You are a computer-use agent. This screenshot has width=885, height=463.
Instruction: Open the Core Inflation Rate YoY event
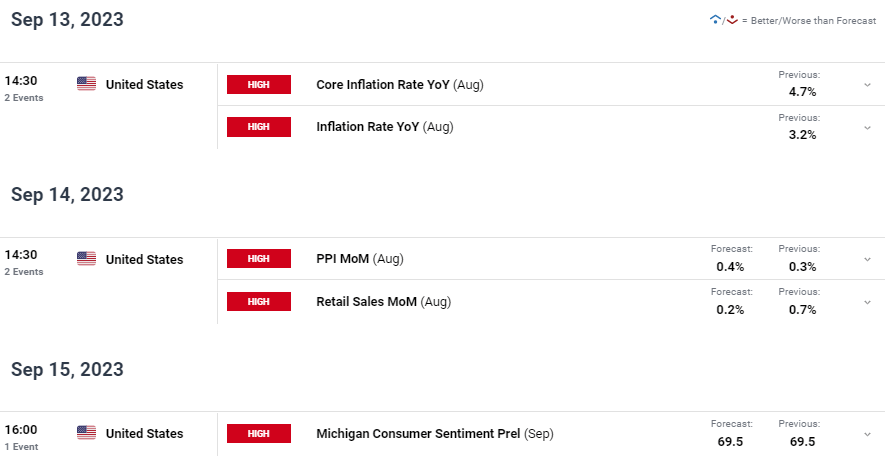point(383,84)
